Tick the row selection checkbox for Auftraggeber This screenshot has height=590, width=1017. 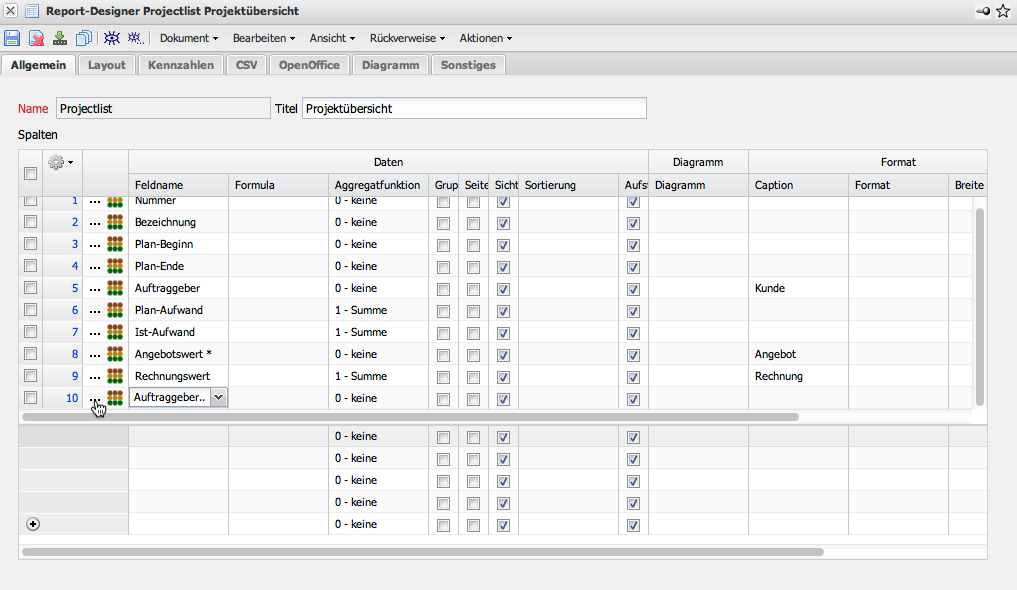[30, 288]
